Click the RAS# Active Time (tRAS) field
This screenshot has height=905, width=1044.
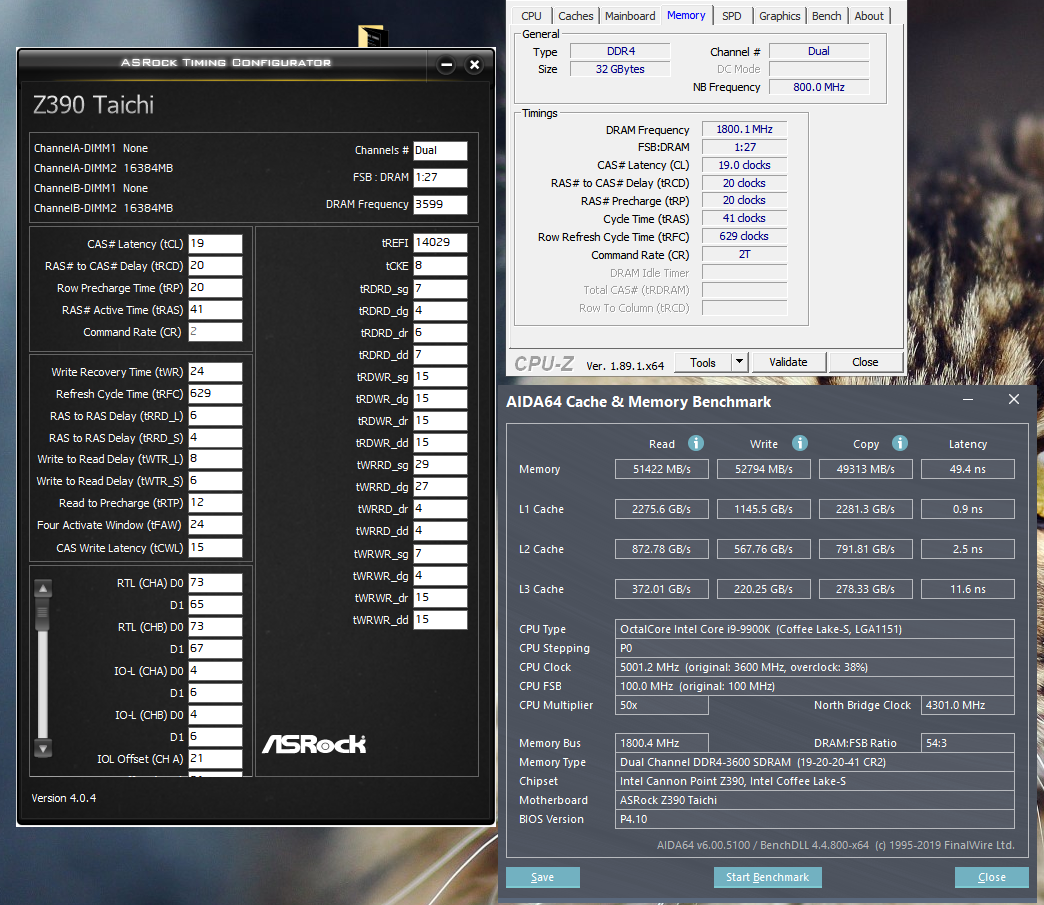tap(215, 310)
